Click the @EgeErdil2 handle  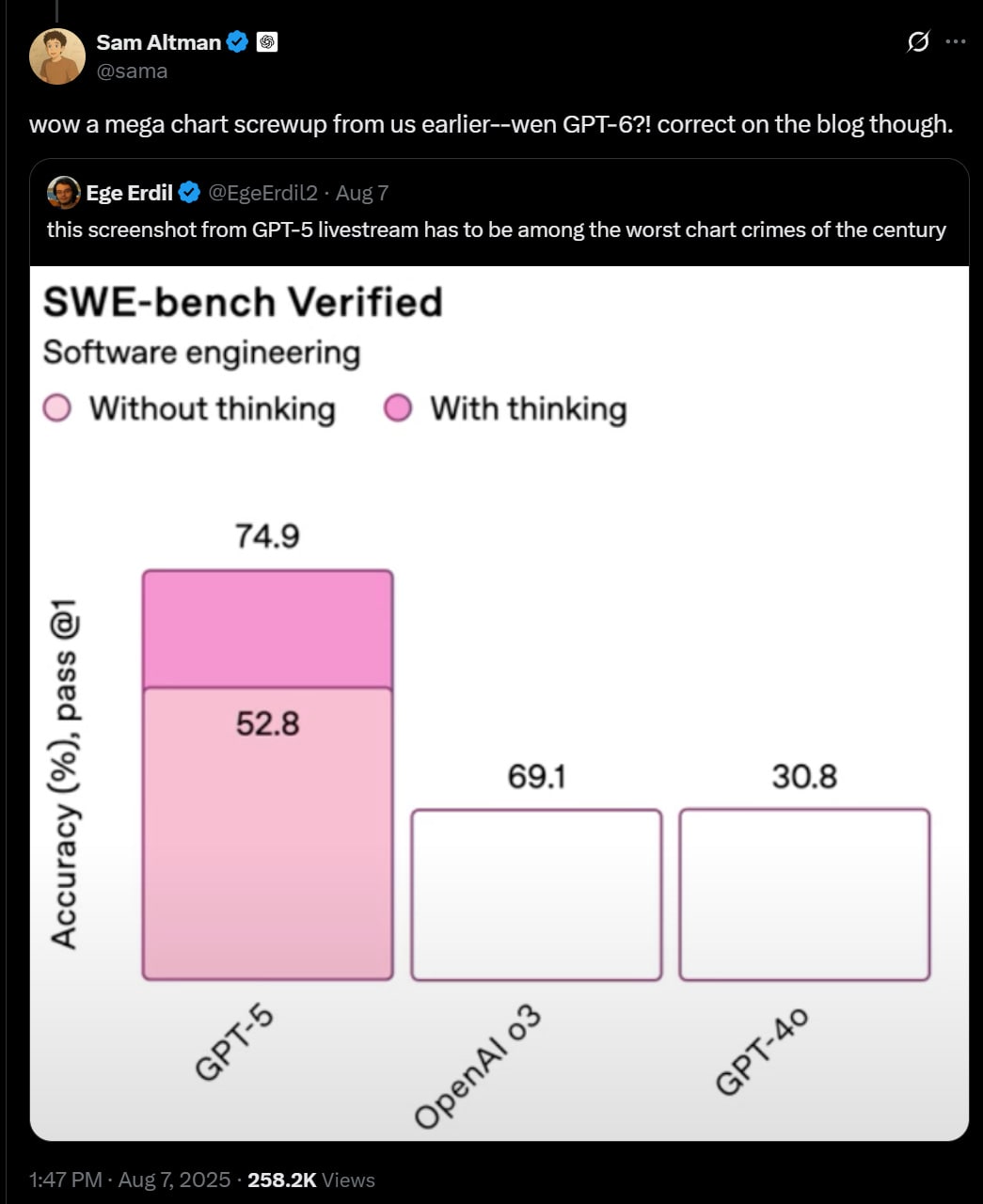(x=262, y=193)
